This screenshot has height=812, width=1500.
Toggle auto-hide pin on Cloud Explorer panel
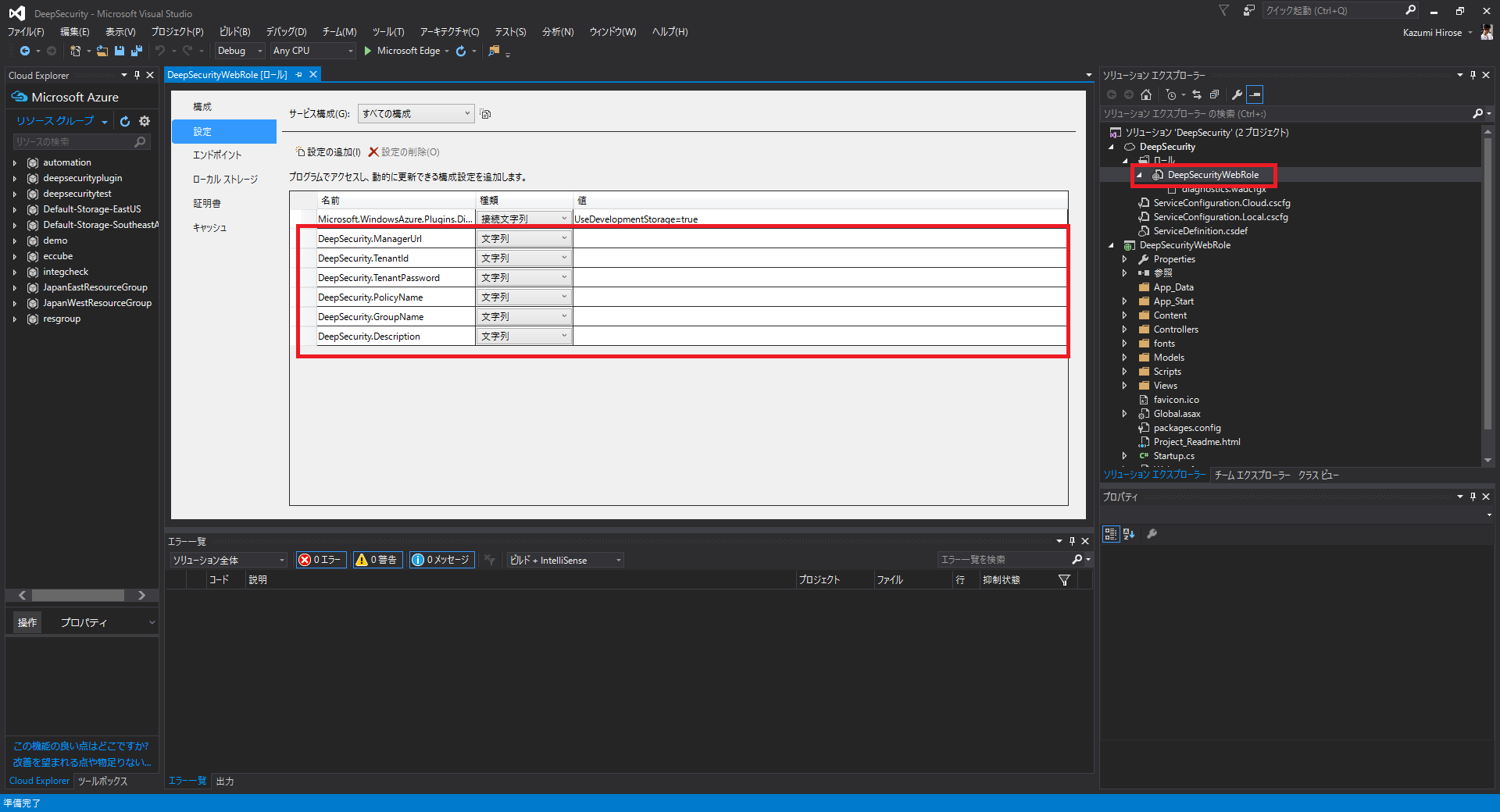[137, 75]
